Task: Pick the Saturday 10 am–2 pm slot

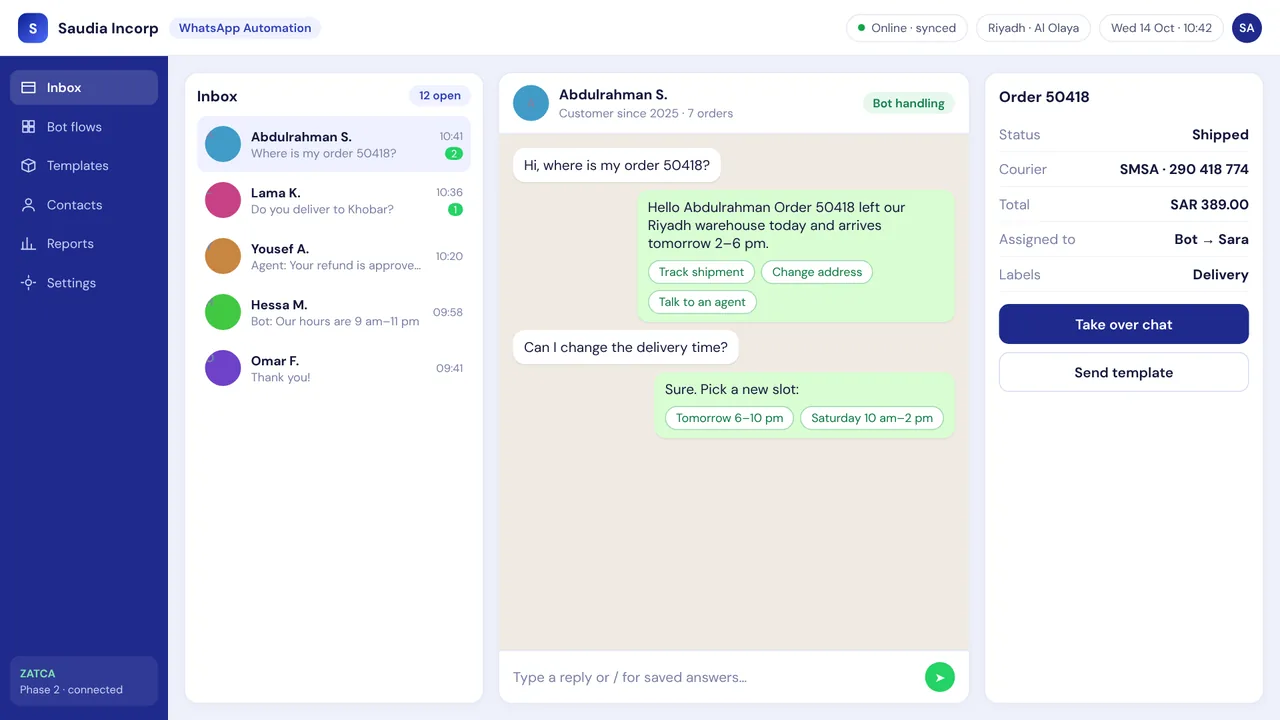Action: pyautogui.click(x=872, y=418)
